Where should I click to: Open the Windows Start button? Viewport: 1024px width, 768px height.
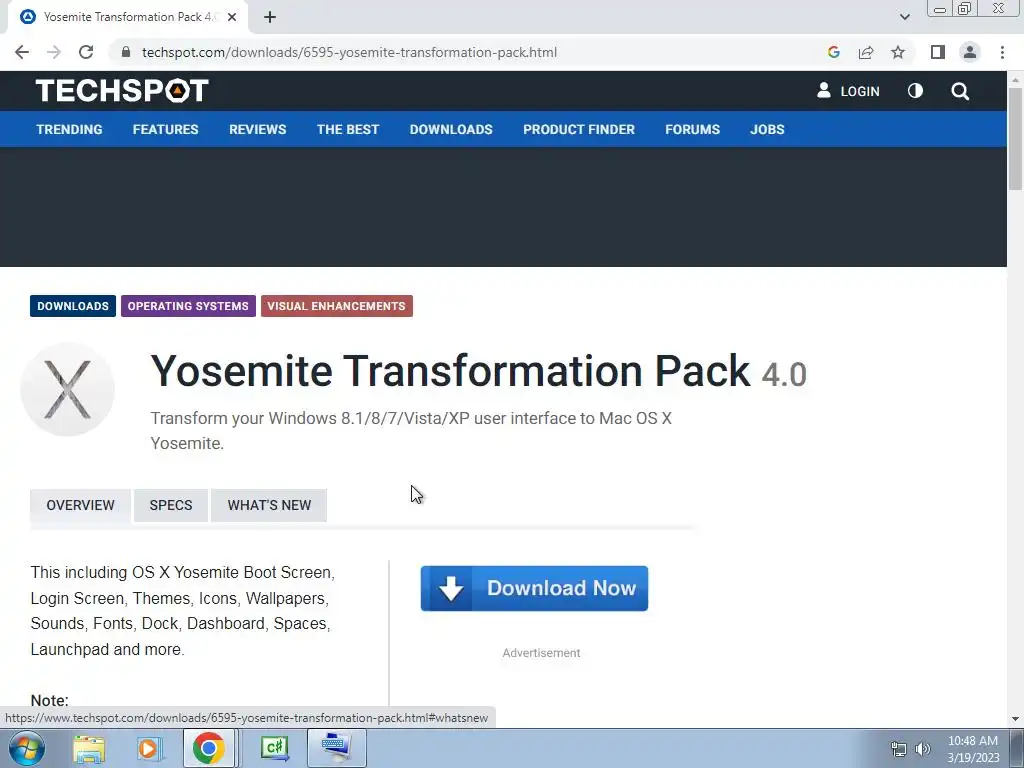click(x=27, y=748)
